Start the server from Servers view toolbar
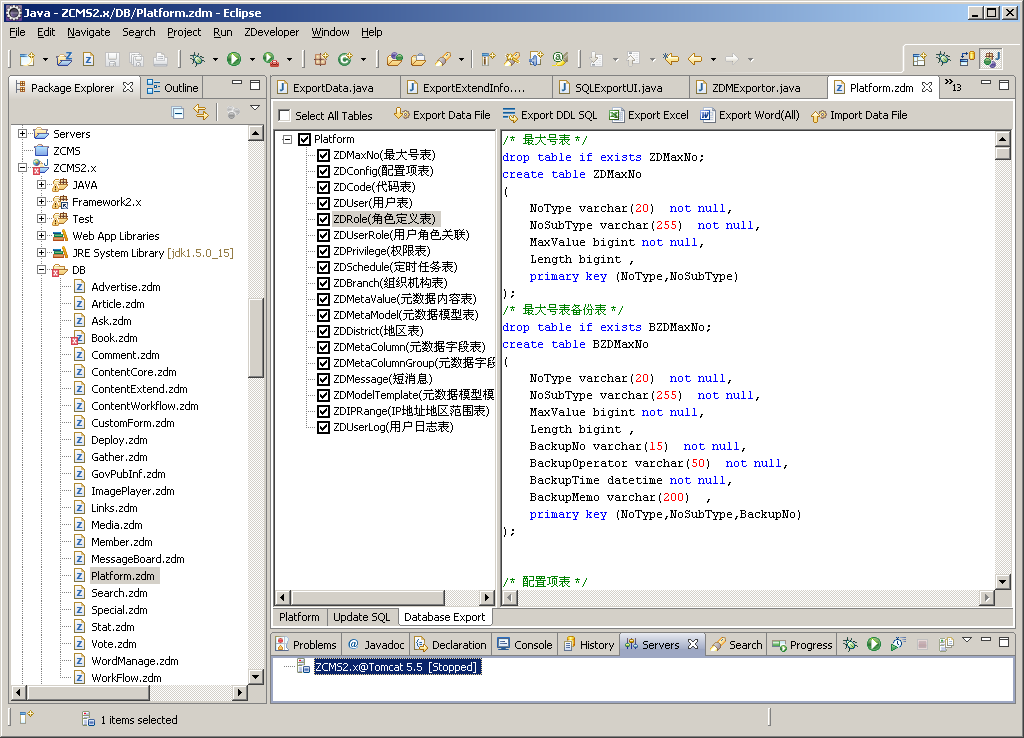1024x738 pixels. pos(874,645)
